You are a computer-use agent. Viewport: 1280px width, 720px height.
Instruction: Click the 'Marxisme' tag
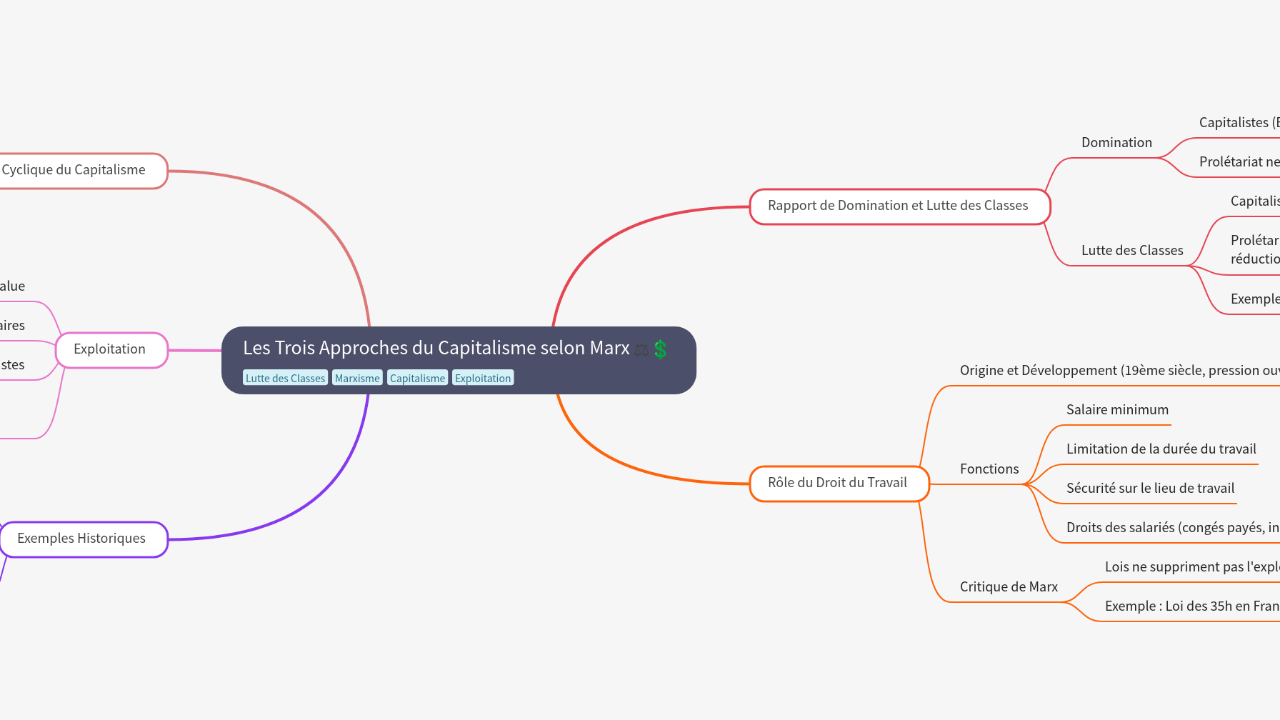(357, 378)
